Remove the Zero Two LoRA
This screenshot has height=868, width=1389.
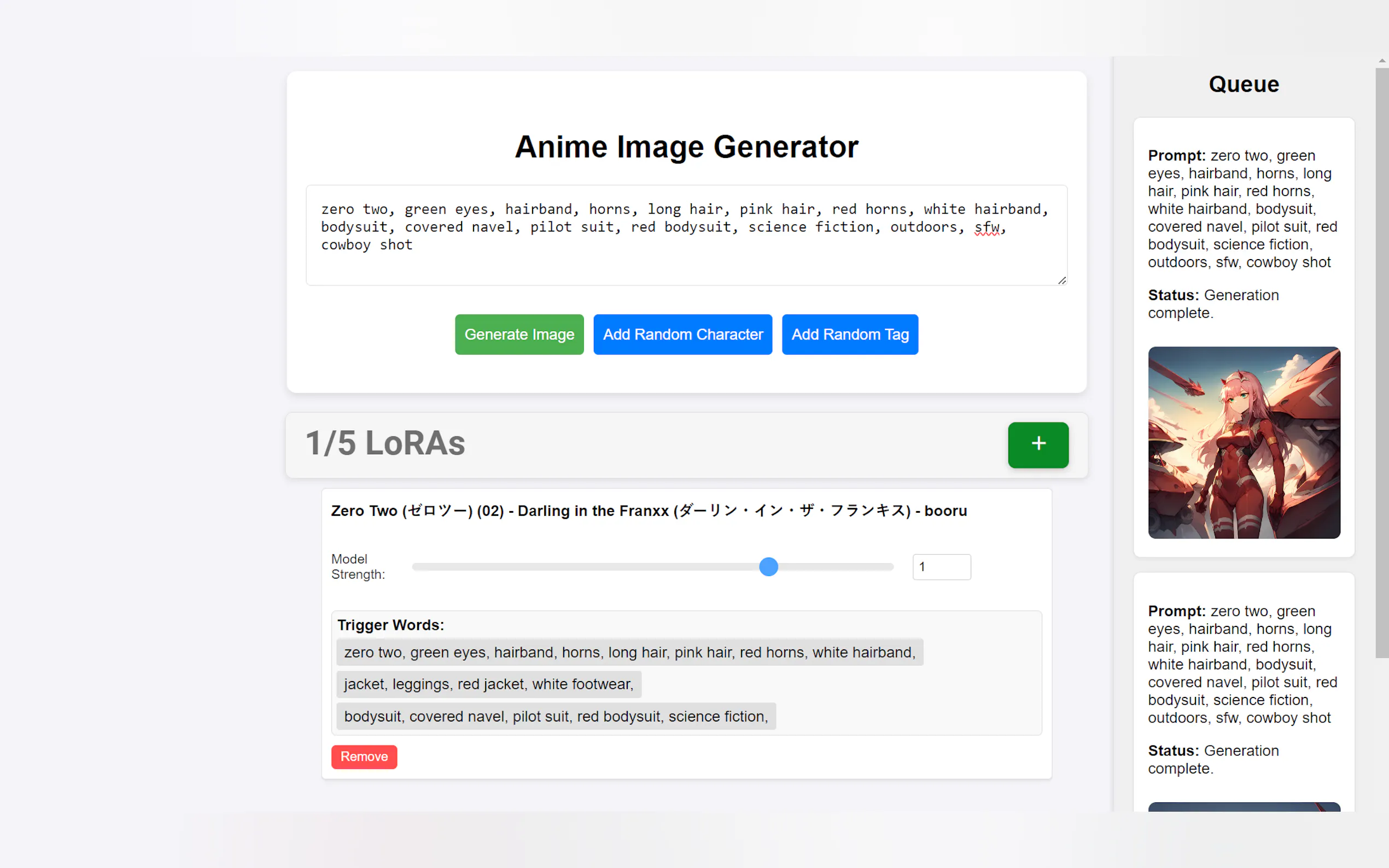[364, 756]
